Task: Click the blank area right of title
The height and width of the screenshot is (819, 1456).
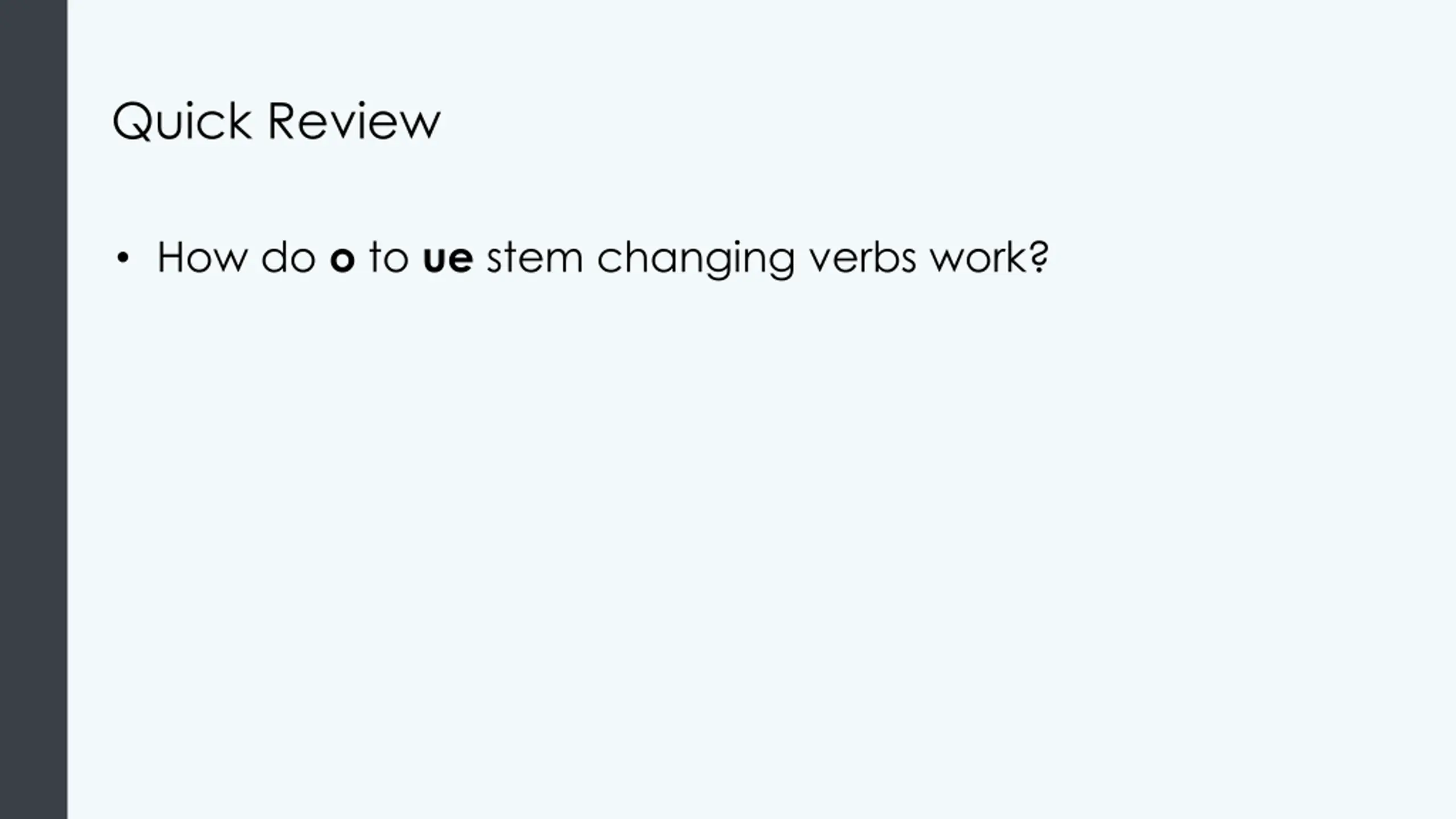Action: pos(938,121)
